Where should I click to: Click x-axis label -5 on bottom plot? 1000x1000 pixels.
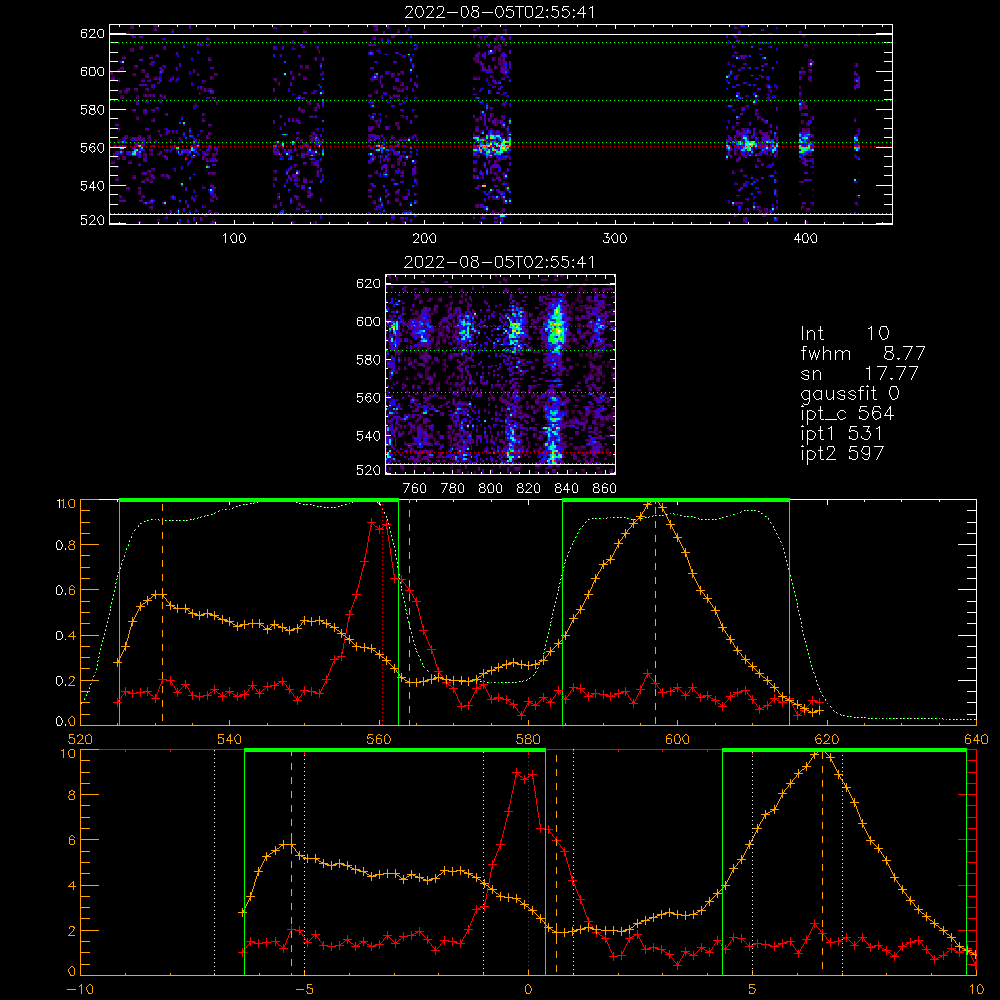[x=304, y=989]
